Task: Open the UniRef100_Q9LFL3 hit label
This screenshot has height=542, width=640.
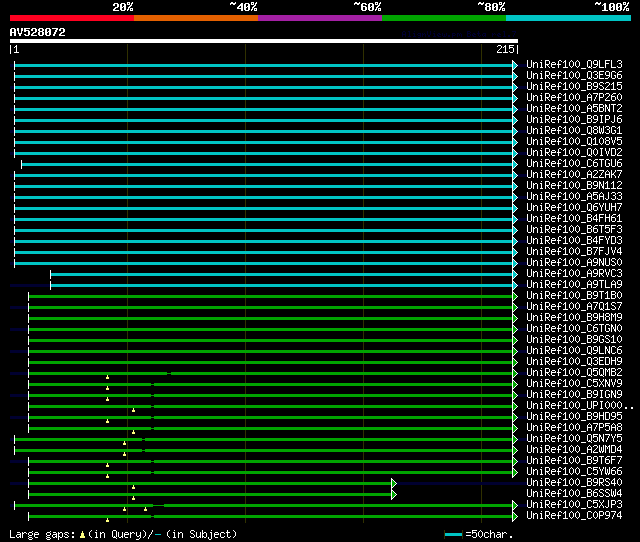Action: [x=574, y=64]
